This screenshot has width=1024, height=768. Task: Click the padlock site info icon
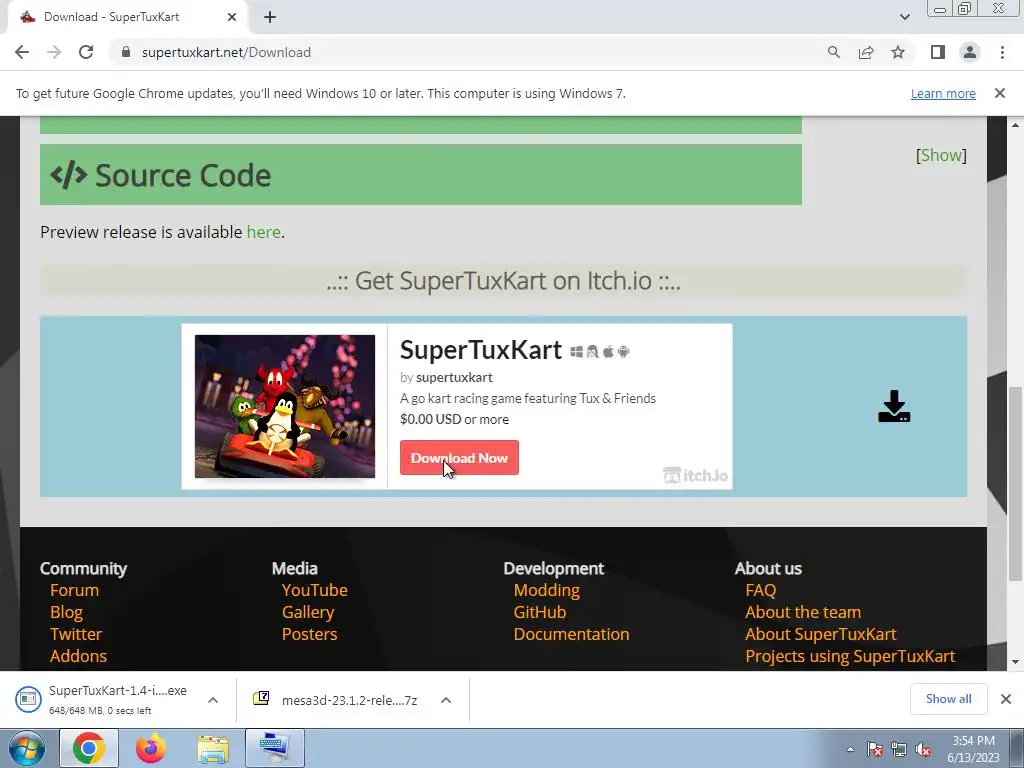pos(126,52)
